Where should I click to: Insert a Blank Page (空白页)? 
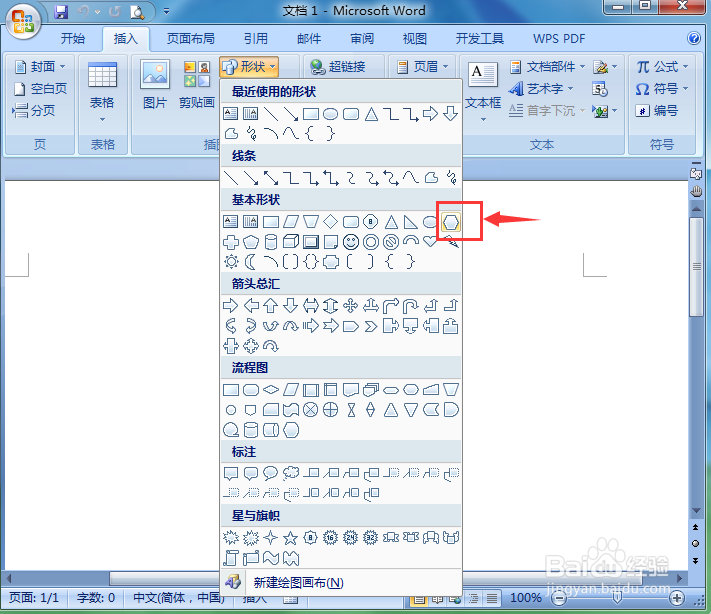(x=40, y=88)
